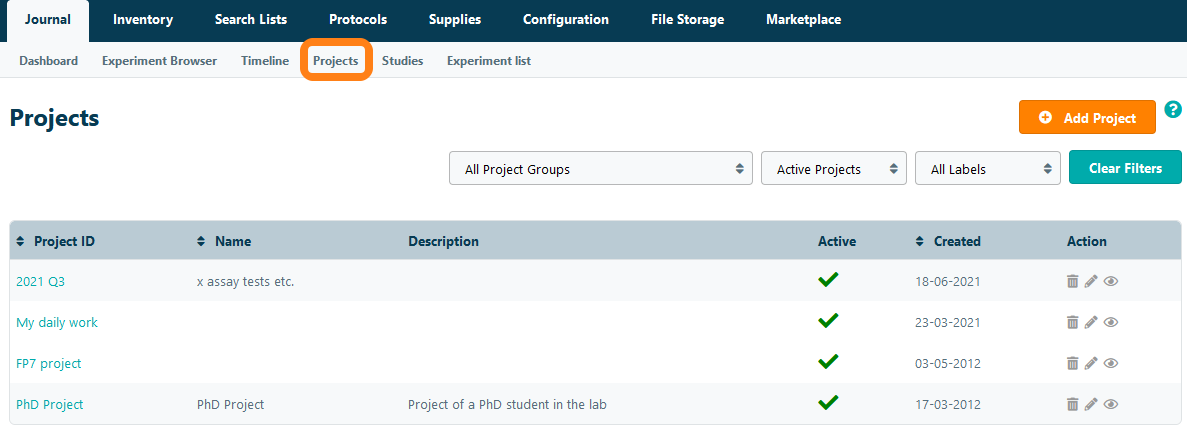This screenshot has height=431, width=1187.
Task: View PhD Project using eye icon
Action: pyautogui.click(x=1111, y=405)
